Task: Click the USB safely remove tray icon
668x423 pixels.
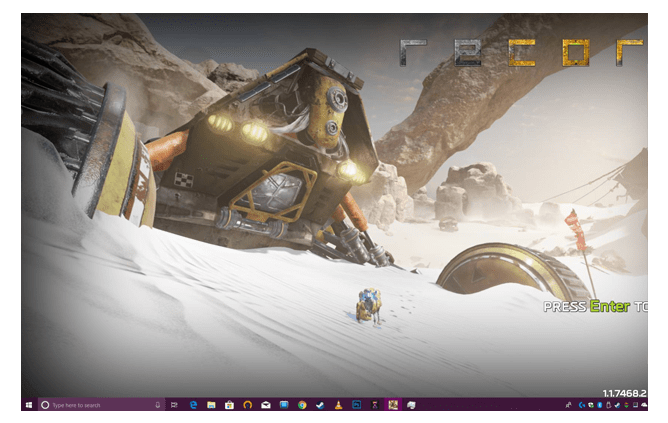Action: coord(608,405)
